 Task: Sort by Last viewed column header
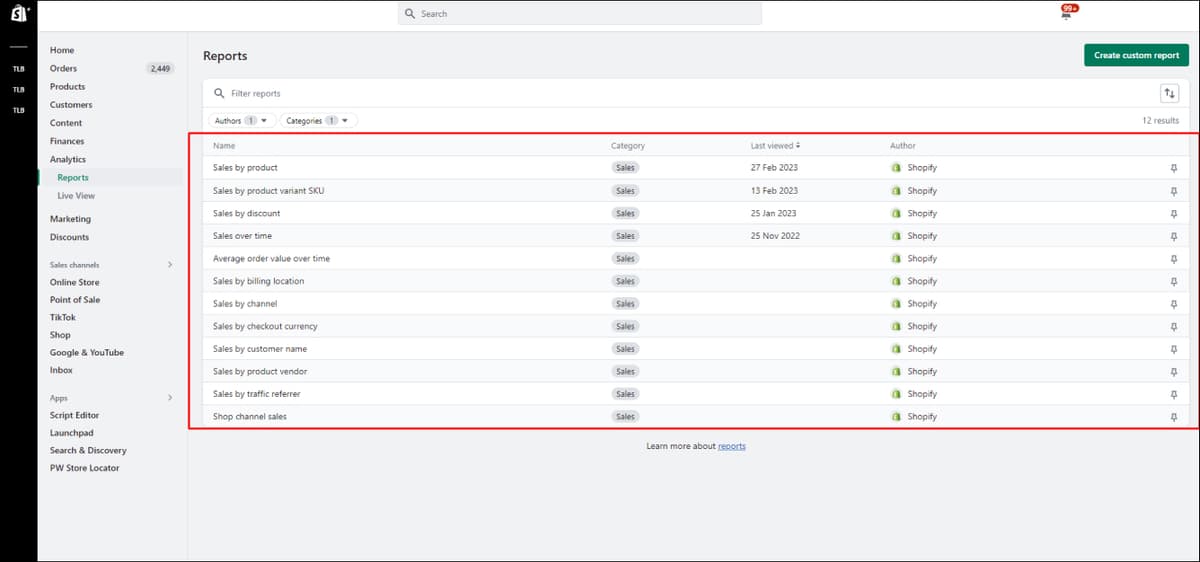pos(775,146)
